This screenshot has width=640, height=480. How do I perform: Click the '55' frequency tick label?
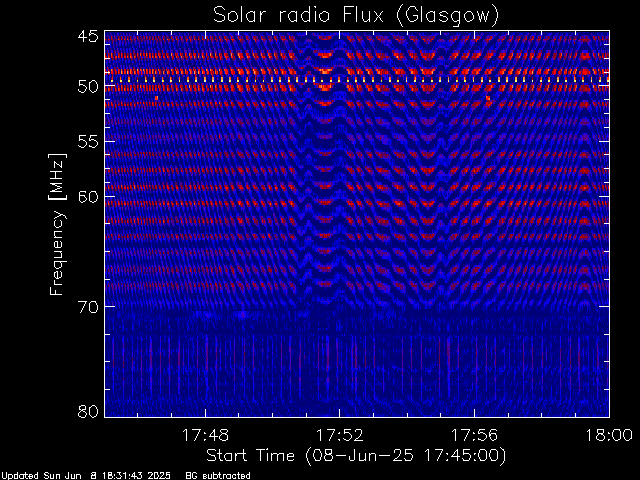88,142
